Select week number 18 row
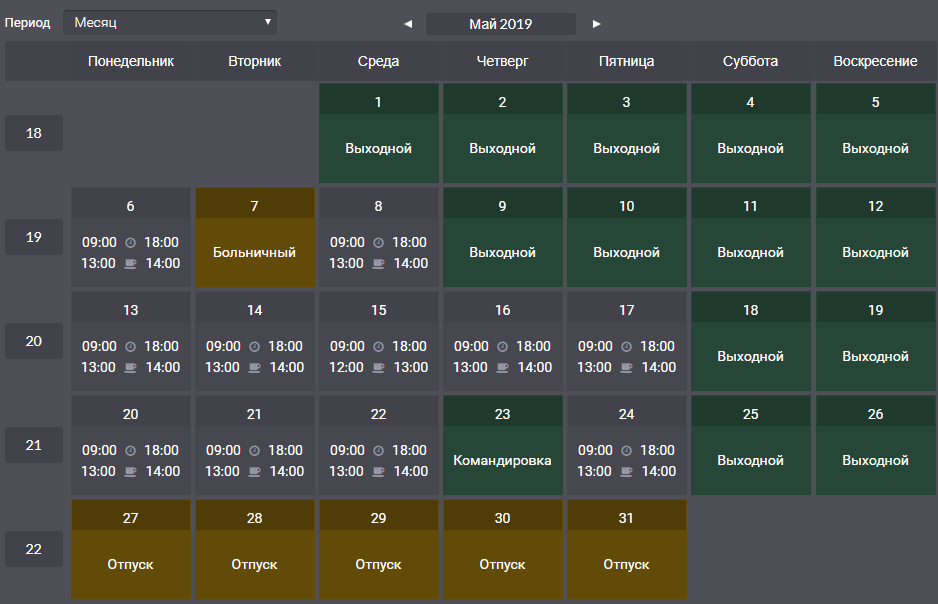Screen dimensions: 938x604 click(34, 133)
